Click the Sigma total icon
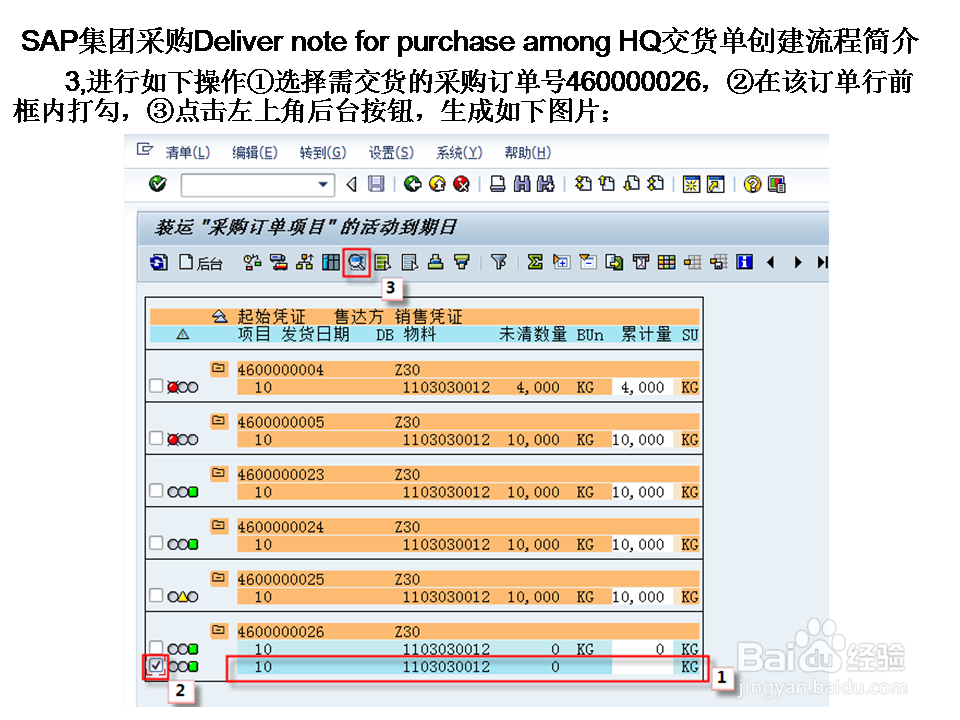This screenshot has width=960, height=720. [x=535, y=263]
